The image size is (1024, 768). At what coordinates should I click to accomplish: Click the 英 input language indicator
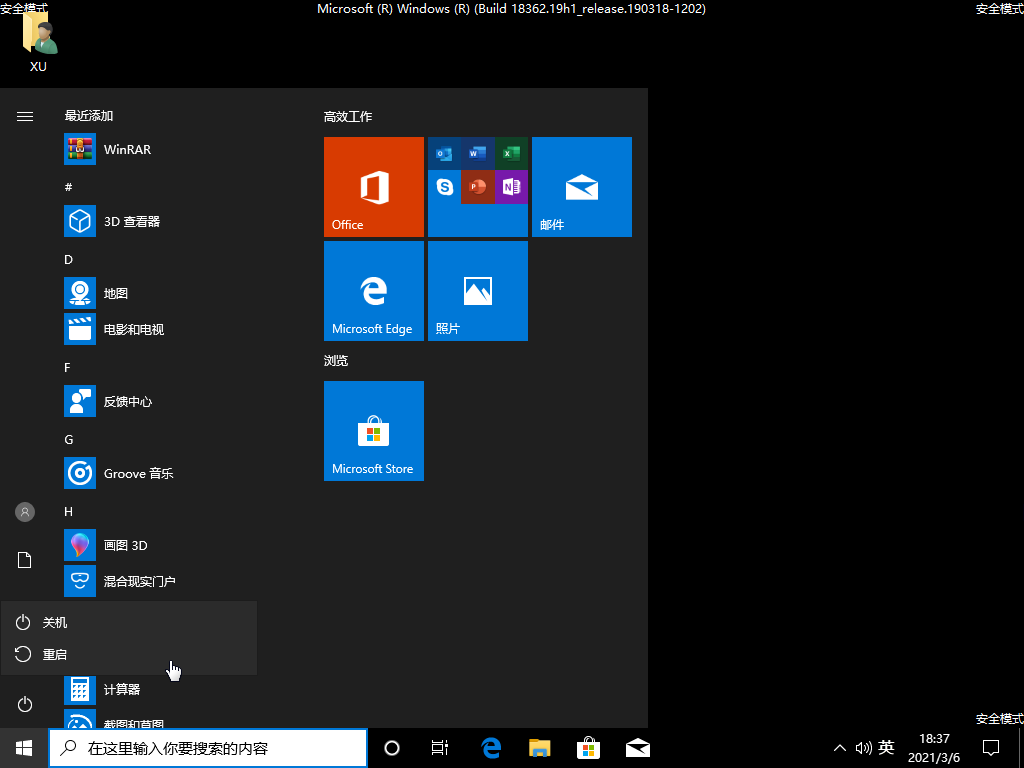coord(886,747)
